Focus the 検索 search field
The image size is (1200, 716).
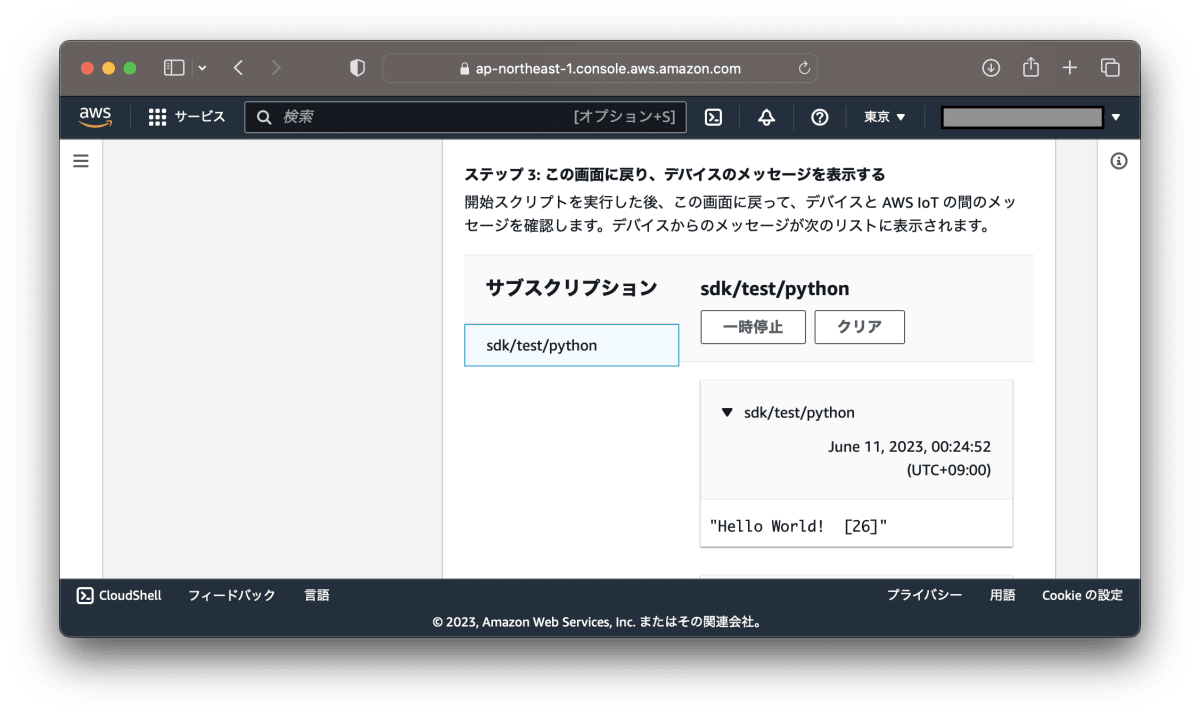coord(466,117)
